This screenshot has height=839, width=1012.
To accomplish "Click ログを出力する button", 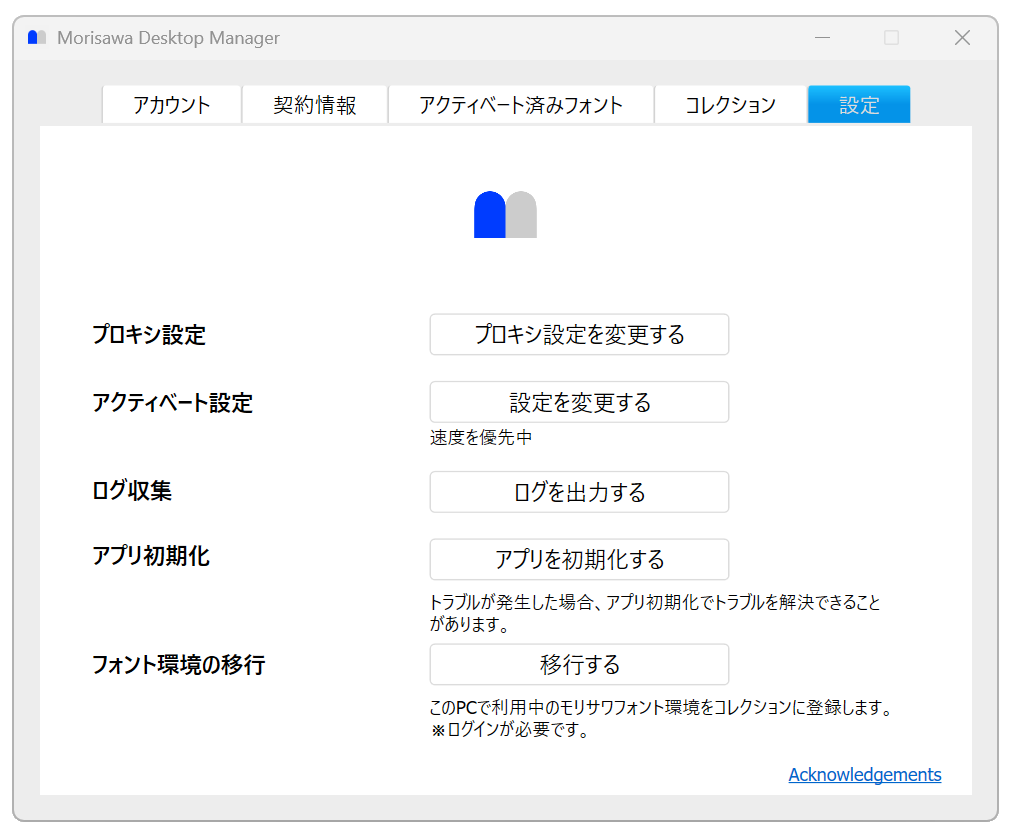I will [579, 492].
